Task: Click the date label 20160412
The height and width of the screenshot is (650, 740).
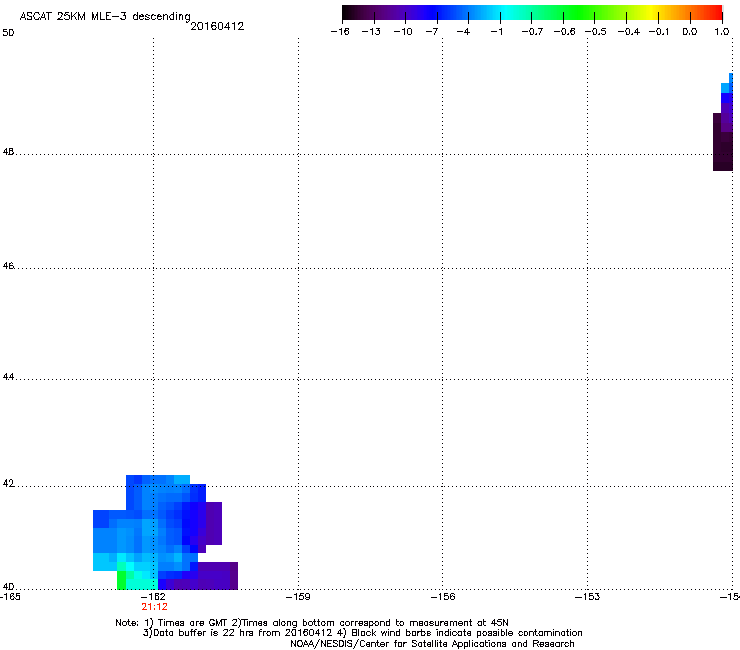Action: coord(217,26)
